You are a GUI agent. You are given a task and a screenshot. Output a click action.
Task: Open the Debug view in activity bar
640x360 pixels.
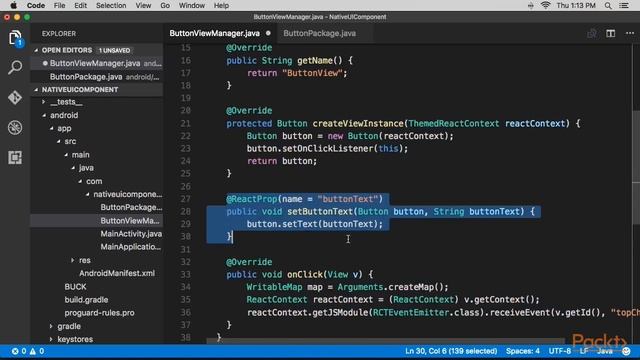tap(15, 127)
